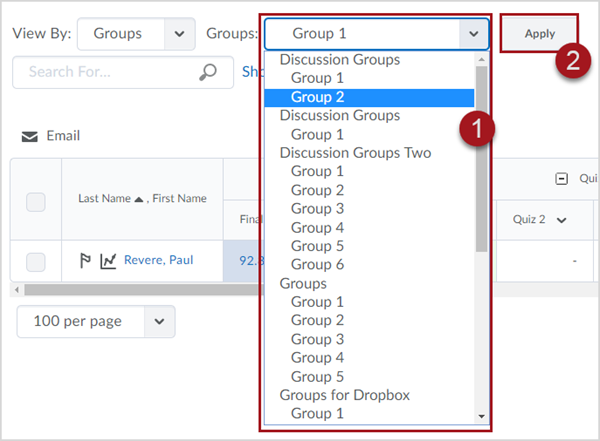Click the sort arrow next to Last Name
This screenshot has height=441, width=600.
pyautogui.click(x=139, y=199)
